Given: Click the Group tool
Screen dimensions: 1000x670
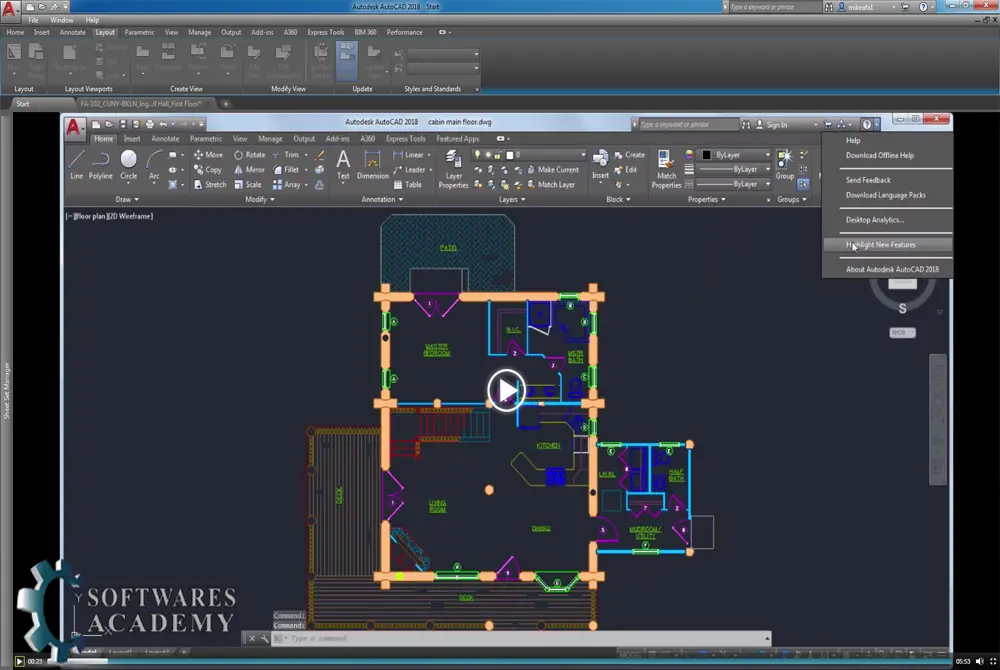Looking at the screenshot, I should coord(785,164).
